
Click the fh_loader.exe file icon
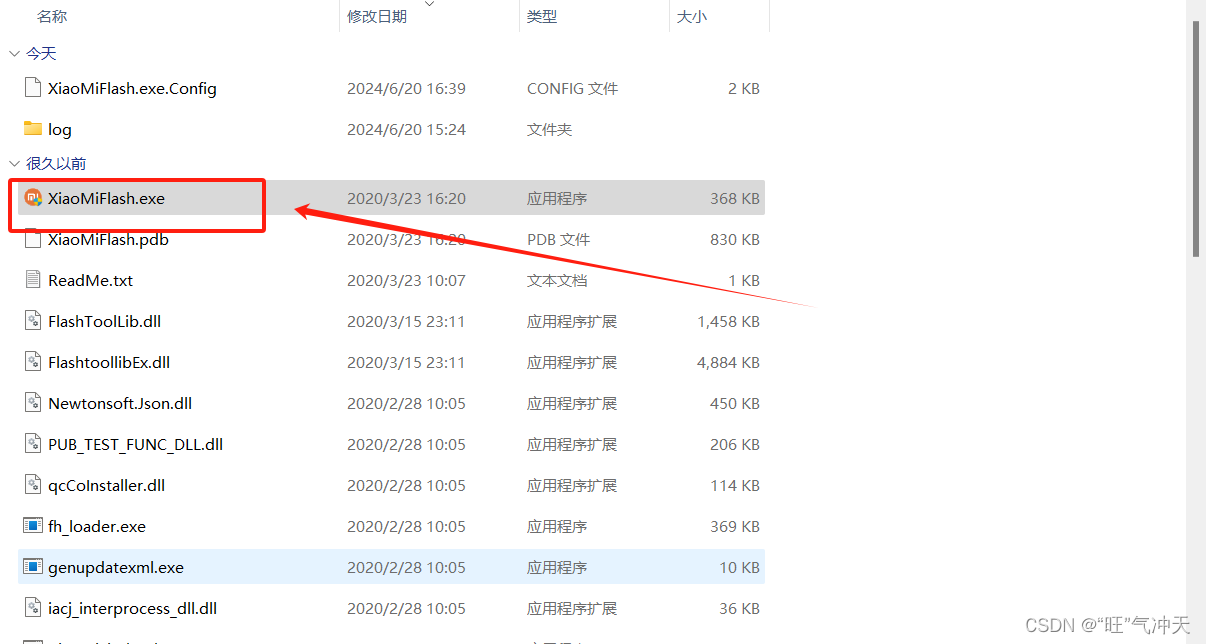(33, 526)
